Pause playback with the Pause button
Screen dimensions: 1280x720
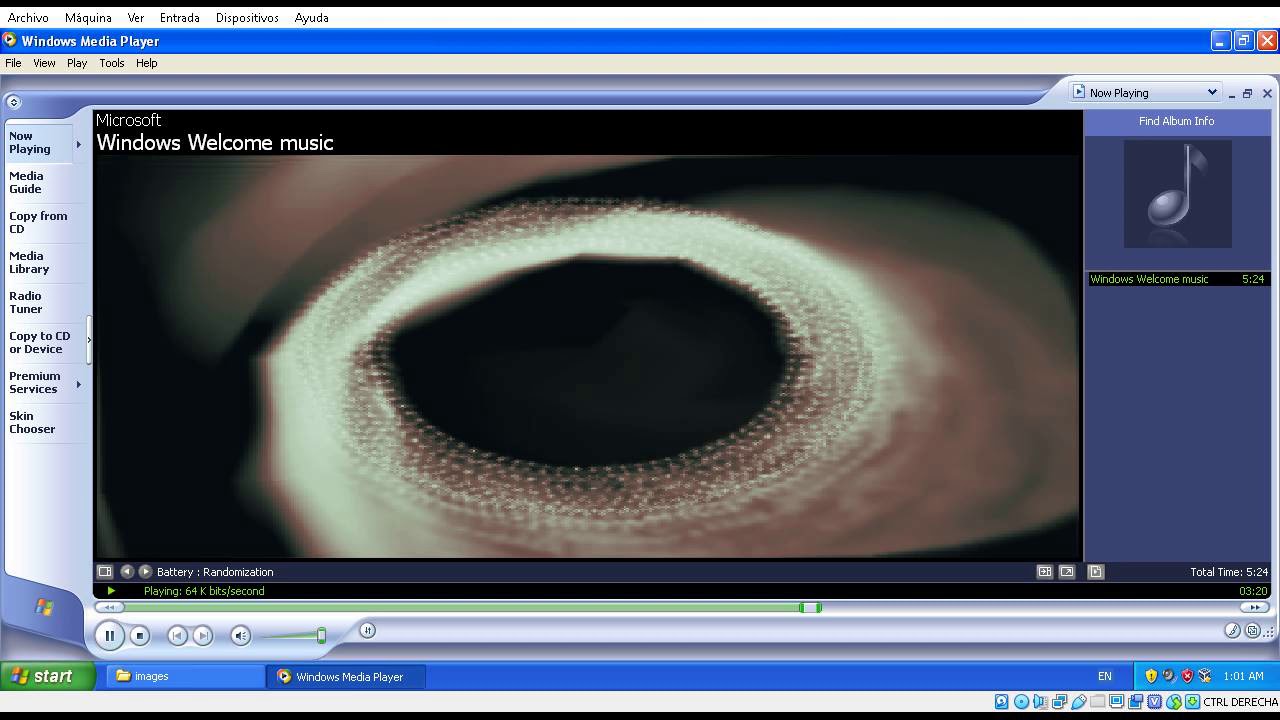109,635
